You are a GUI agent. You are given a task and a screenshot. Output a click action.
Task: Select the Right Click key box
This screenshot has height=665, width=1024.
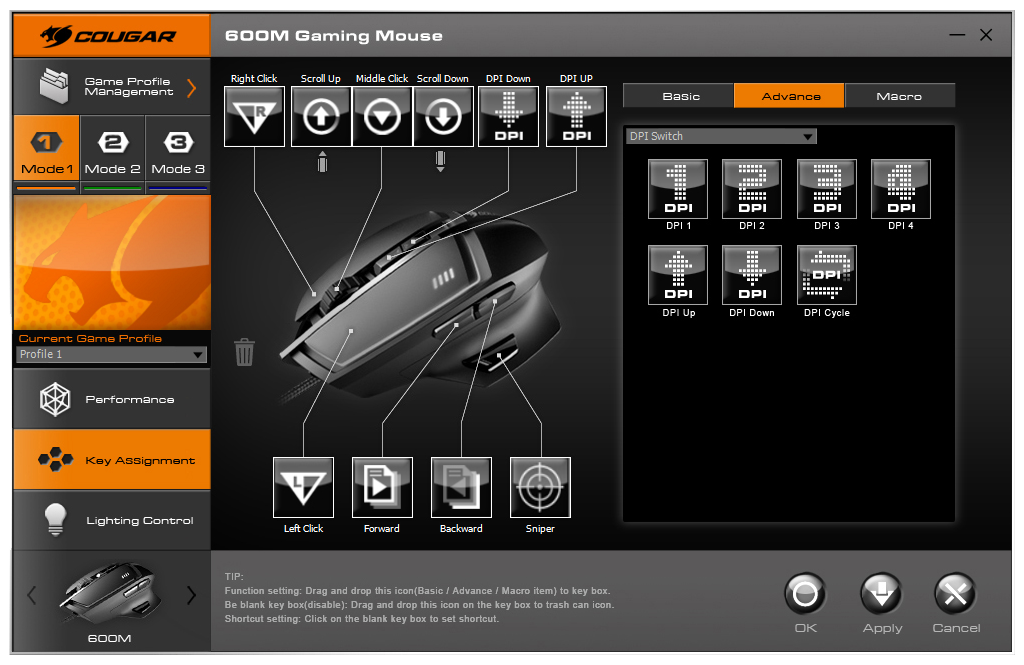pos(254,117)
